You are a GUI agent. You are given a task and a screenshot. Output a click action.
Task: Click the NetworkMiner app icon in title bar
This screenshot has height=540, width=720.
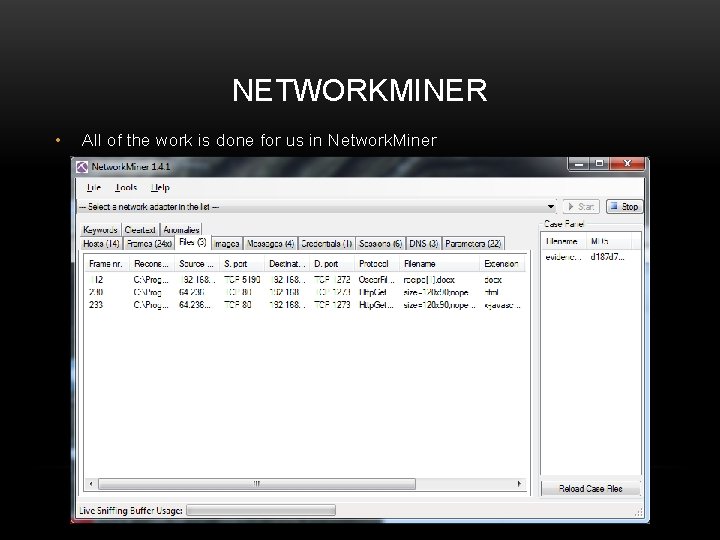(x=82, y=167)
